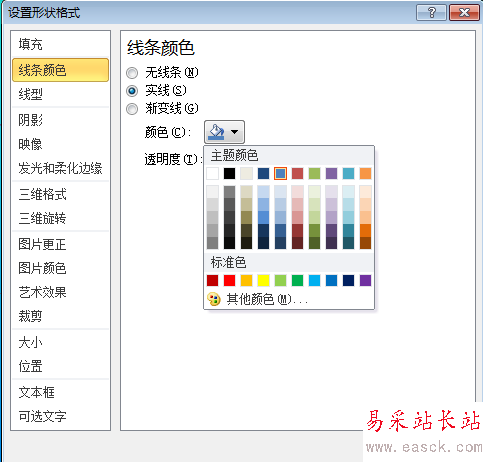Open the 图片颜色 category

pyautogui.click(x=60, y=268)
